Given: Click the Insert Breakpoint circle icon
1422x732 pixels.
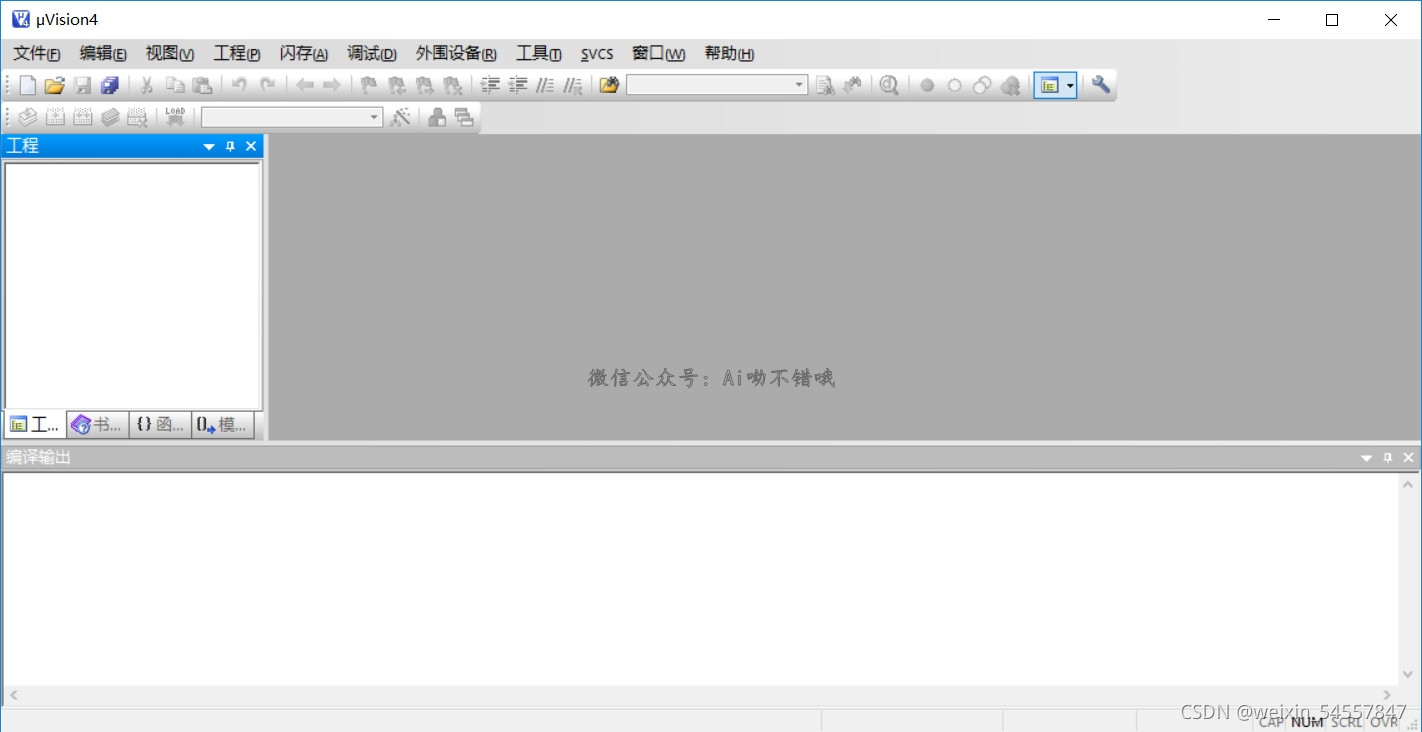Looking at the screenshot, I should 925,85.
